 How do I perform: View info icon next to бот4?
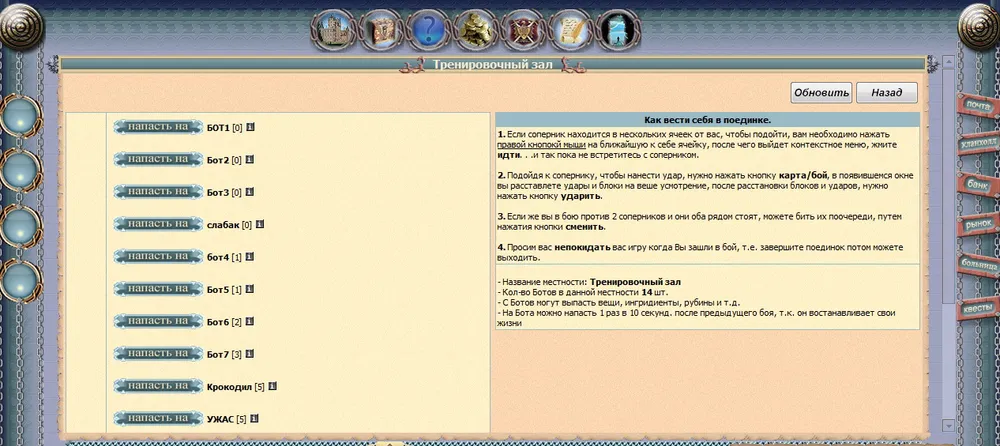(x=249, y=256)
